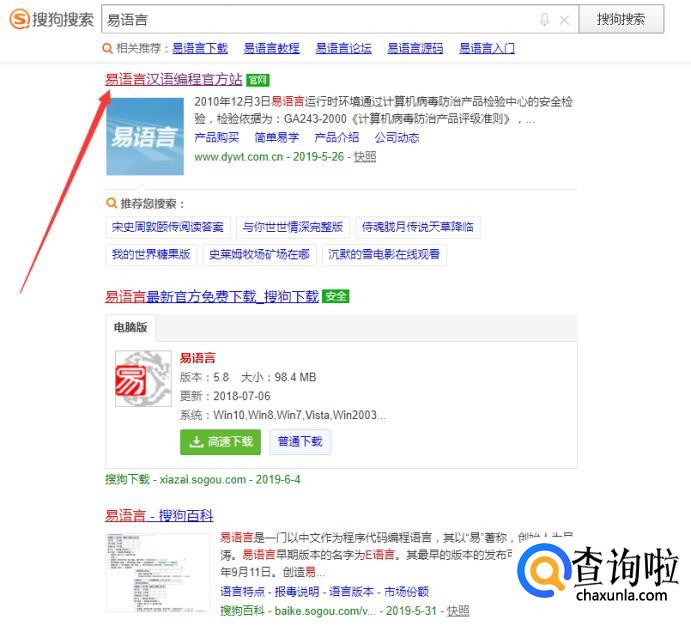Open 易语言 - 搜狗百科 result
This screenshot has height=626, width=691.
point(159,515)
